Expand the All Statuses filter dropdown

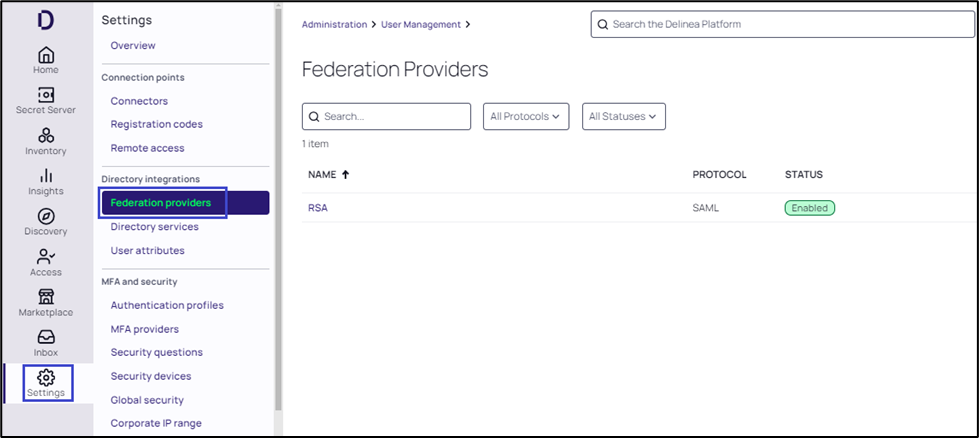[624, 117]
